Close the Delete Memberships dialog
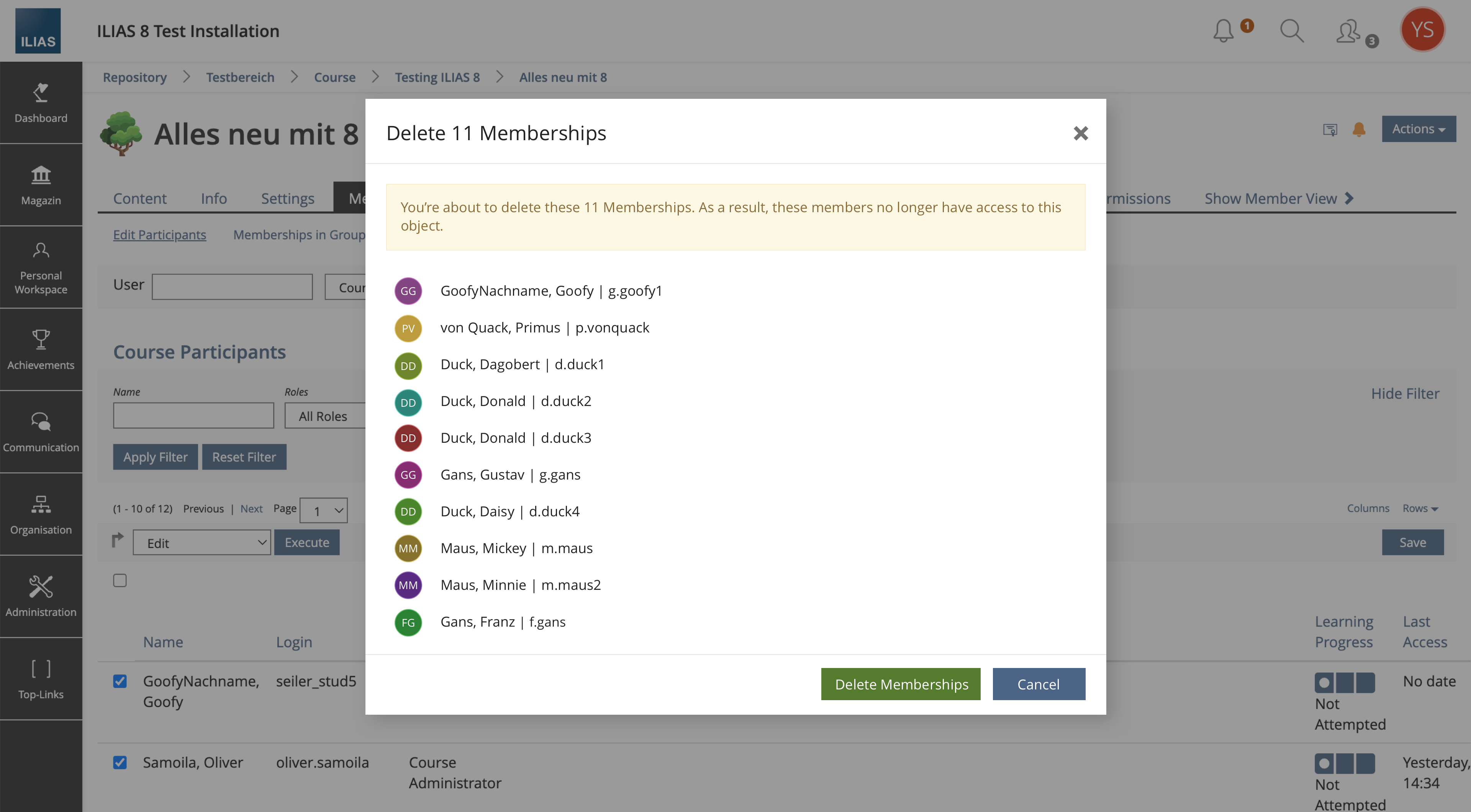 tap(1080, 133)
